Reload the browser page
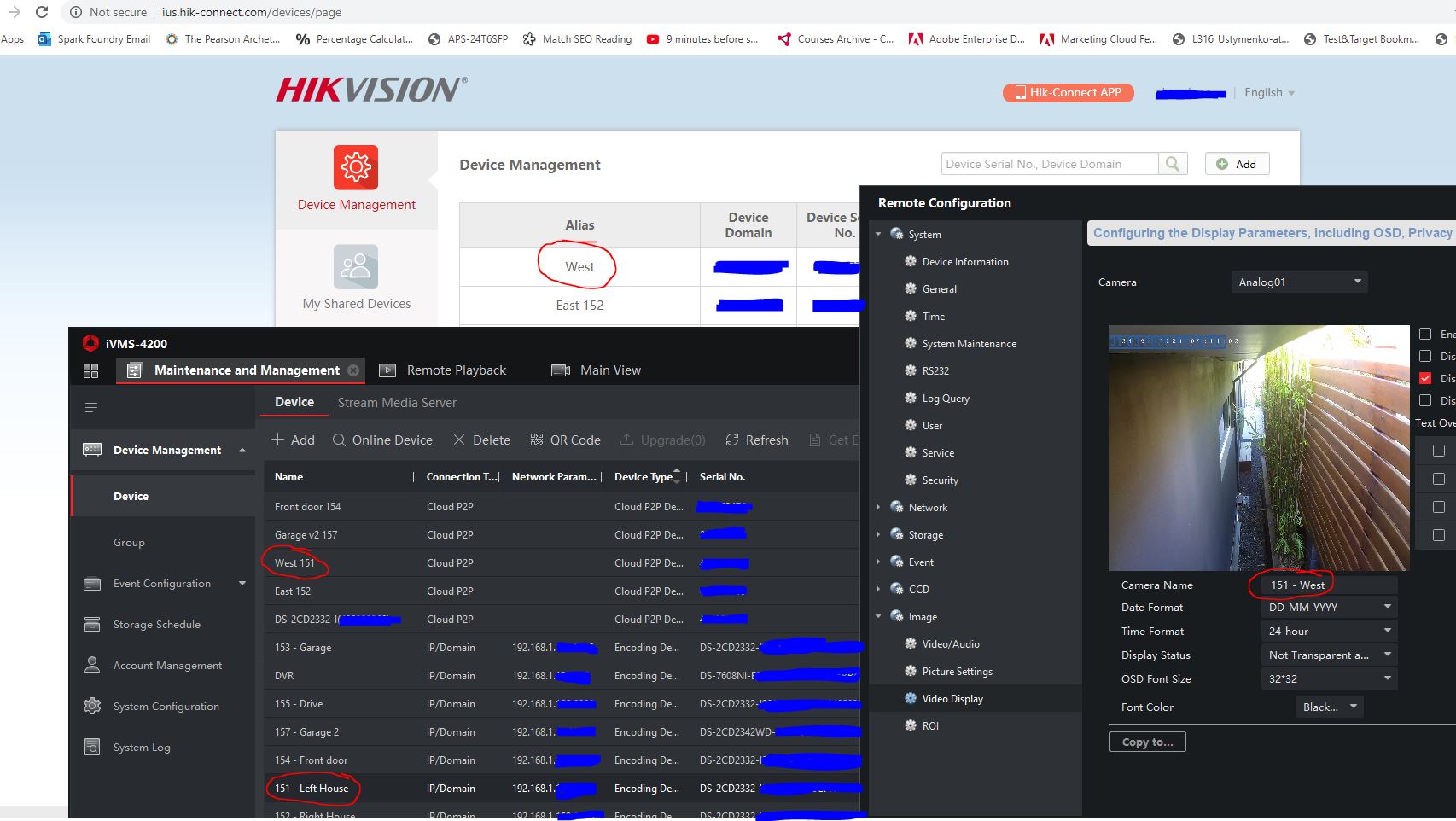 (42, 12)
